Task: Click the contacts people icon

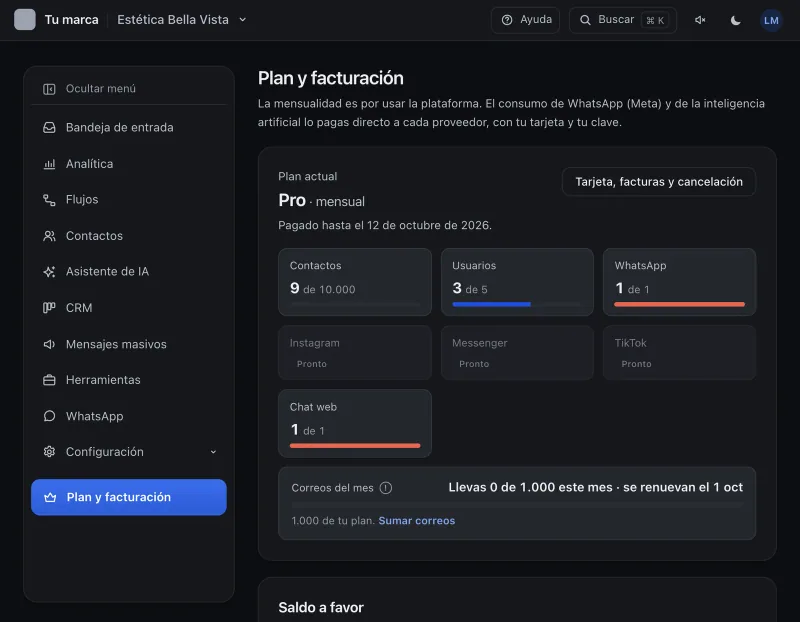Action: point(49,236)
